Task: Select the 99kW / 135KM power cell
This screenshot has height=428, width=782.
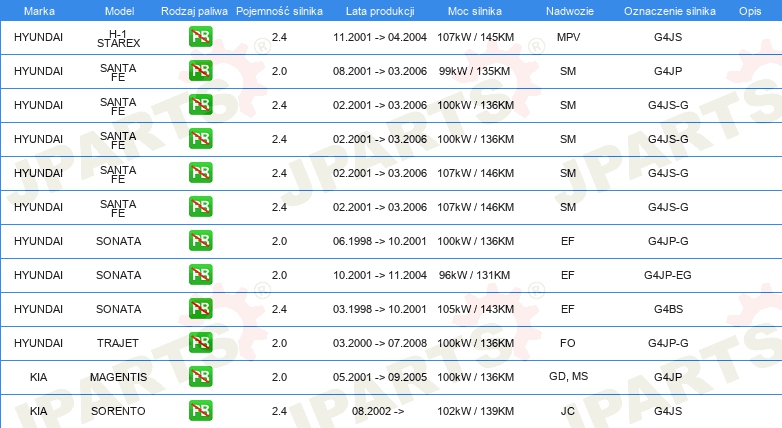Action: (x=474, y=71)
